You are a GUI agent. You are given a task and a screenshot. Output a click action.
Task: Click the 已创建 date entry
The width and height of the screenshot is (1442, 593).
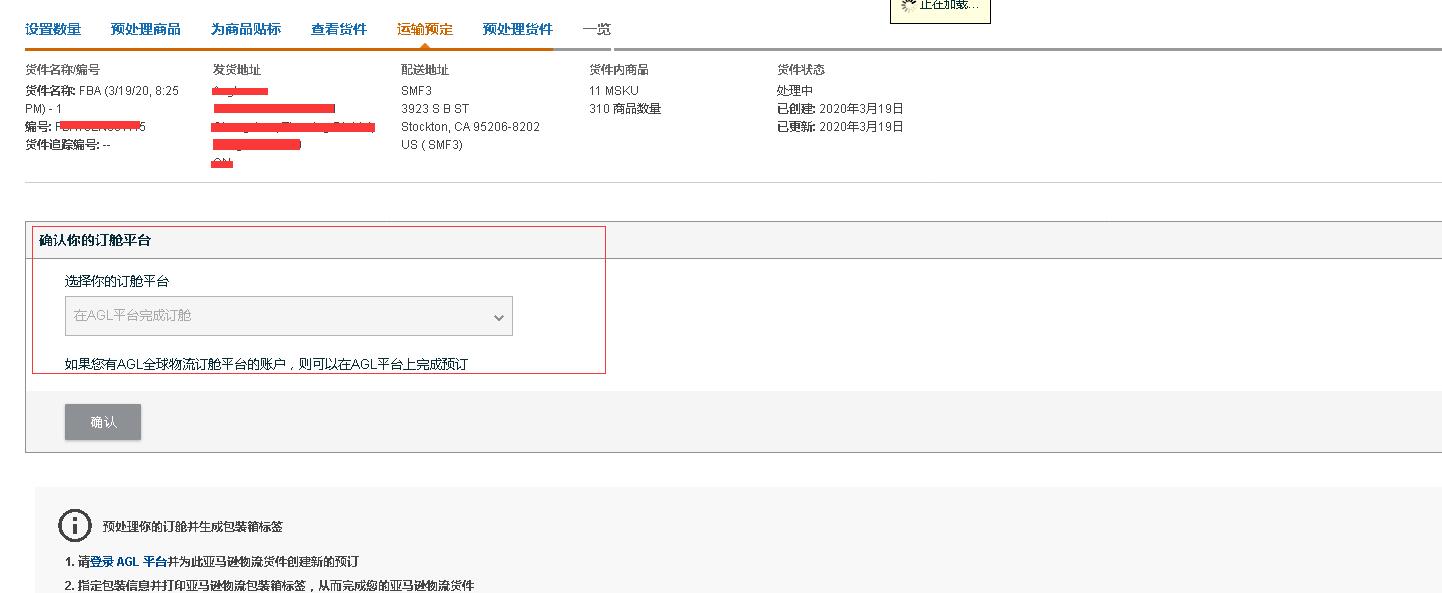(840, 109)
